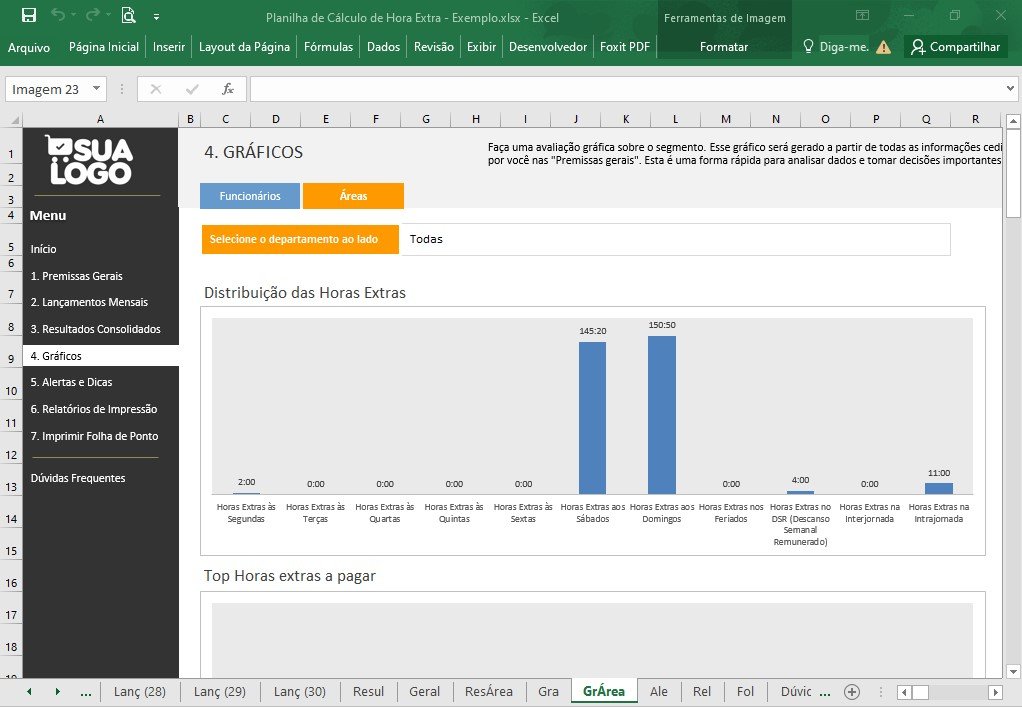Open Print Preview icon in quick access toolbar
The height and width of the screenshot is (707, 1022).
point(128,15)
